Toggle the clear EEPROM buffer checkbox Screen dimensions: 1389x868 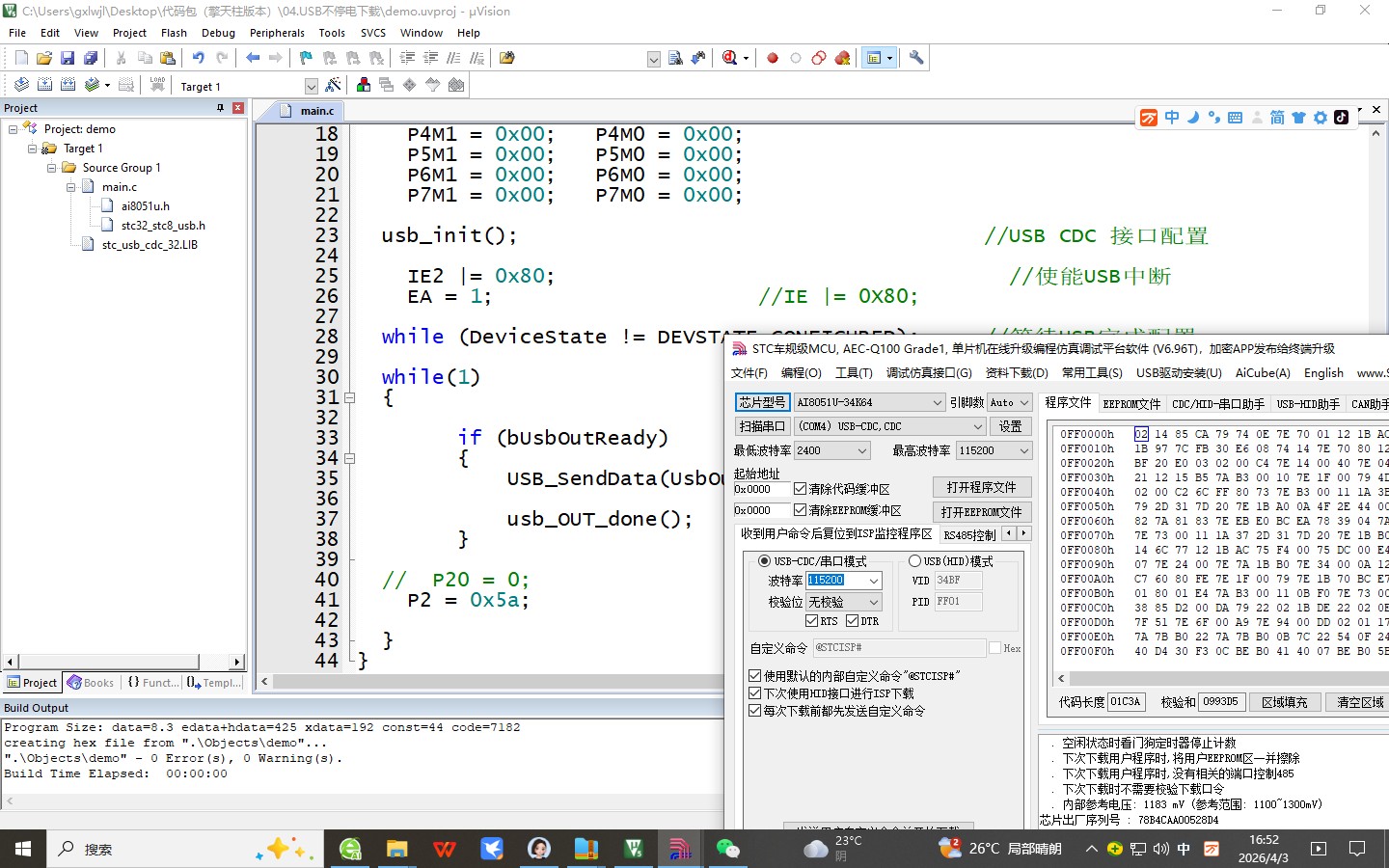click(x=800, y=510)
